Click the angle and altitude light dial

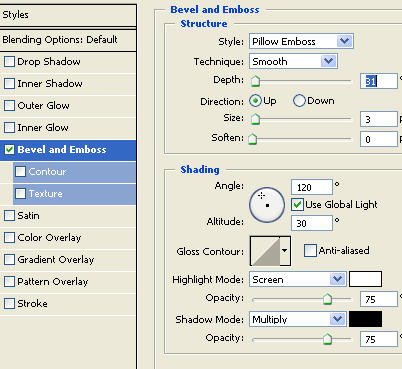(267, 205)
